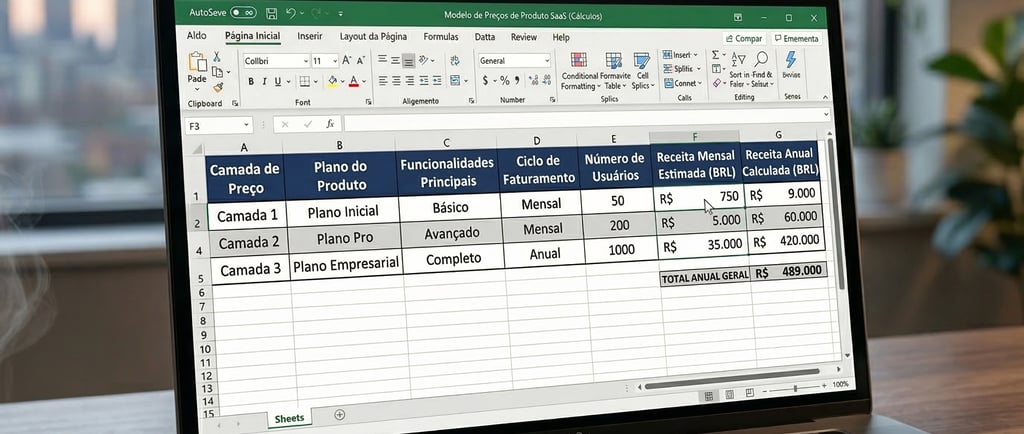The width and height of the screenshot is (1024, 434).
Task: Switch to the Layout da Página tab
Action: click(373, 37)
